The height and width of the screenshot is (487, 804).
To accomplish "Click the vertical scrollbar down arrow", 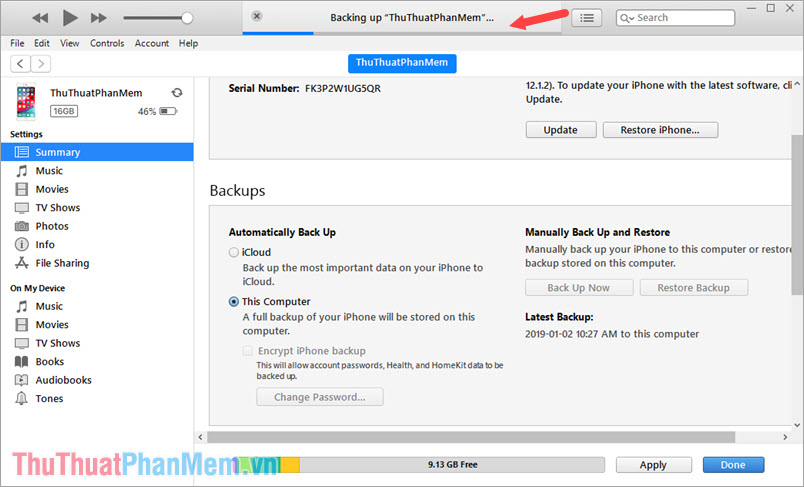I will coord(797,424).
